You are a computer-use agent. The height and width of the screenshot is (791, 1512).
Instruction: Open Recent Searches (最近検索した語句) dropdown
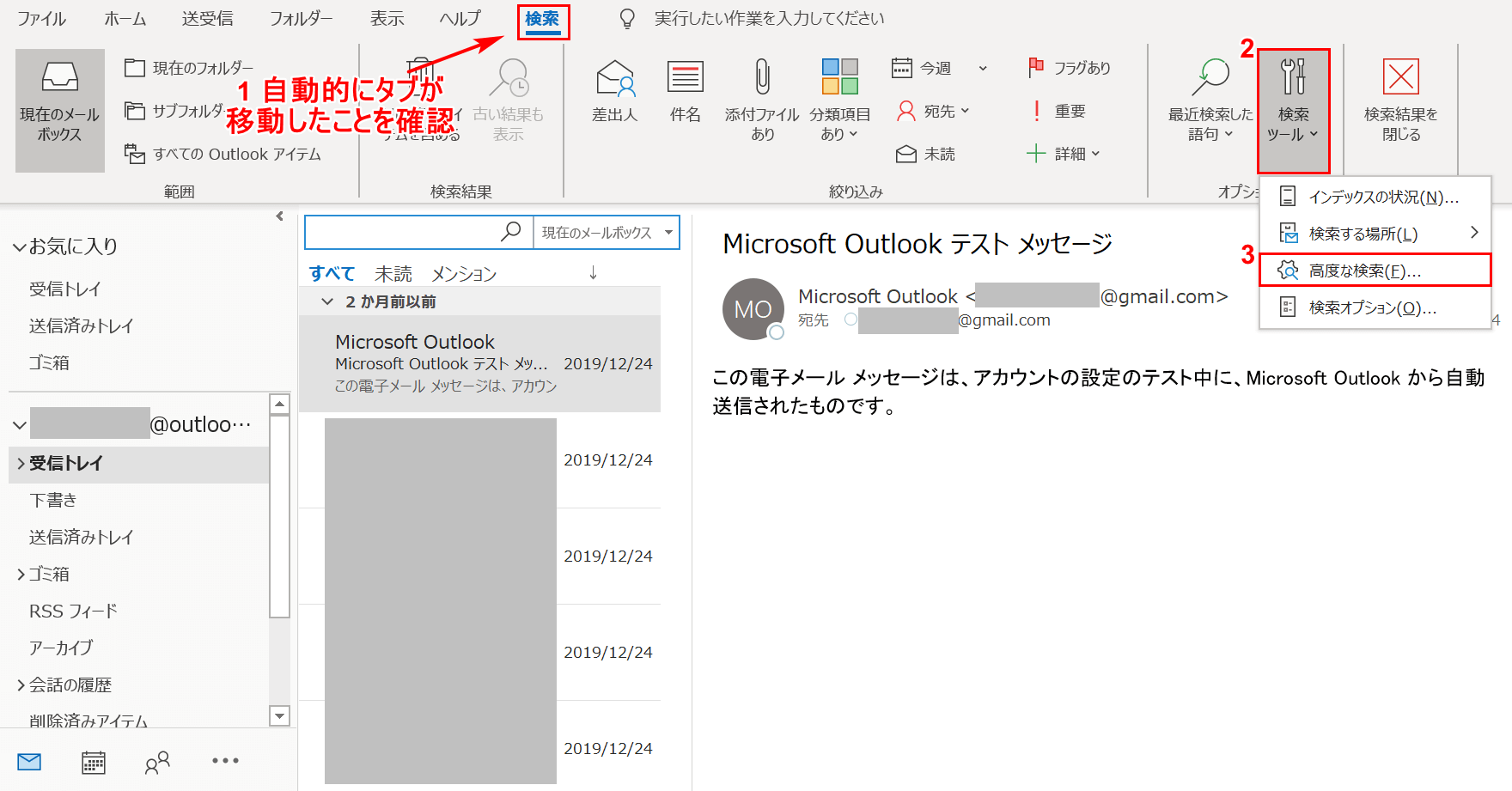point(1210,100)
